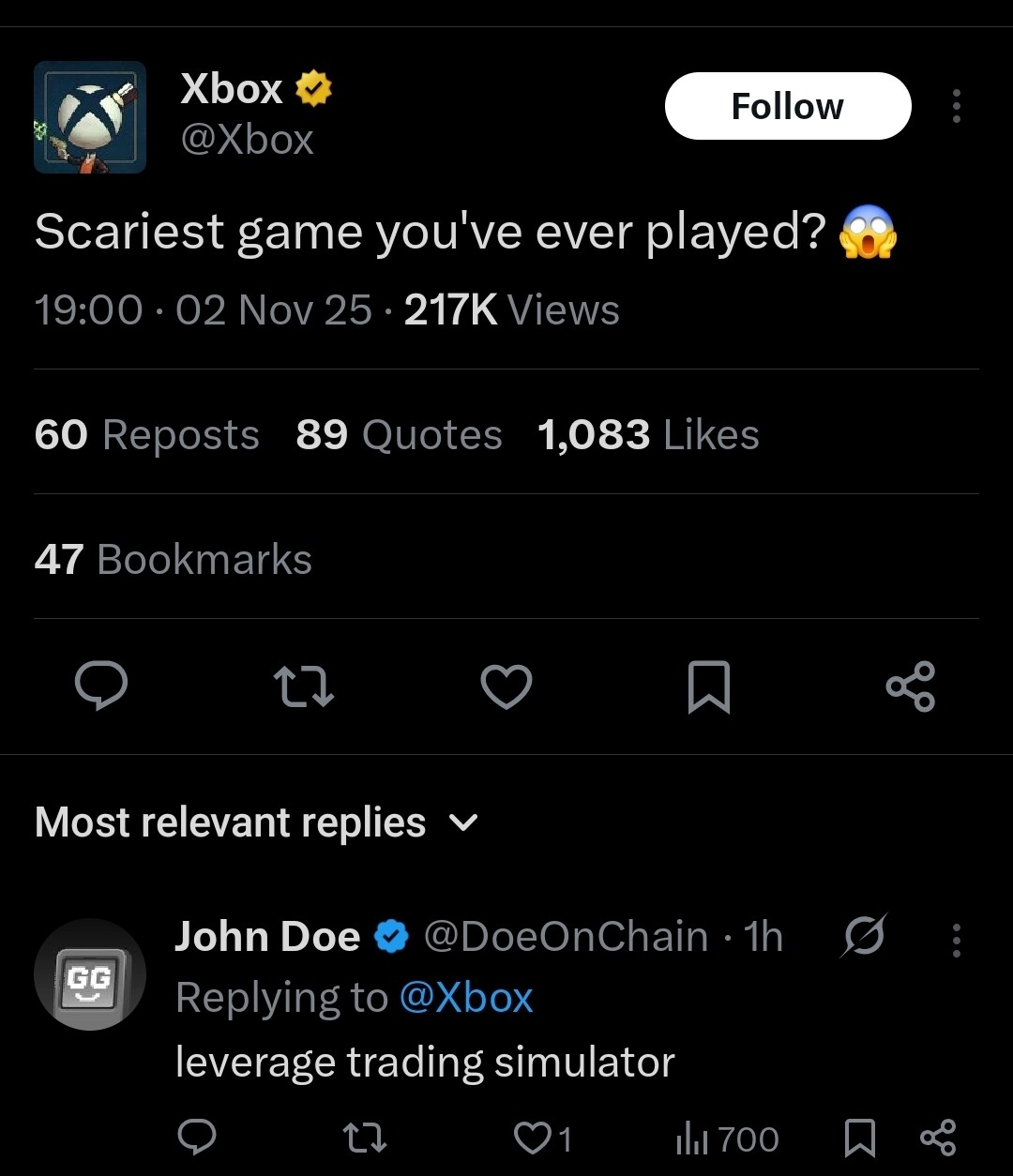The image size is (1013, 1176).
Task: View the 60 Reposts list
Action: (x=146, y=435)
